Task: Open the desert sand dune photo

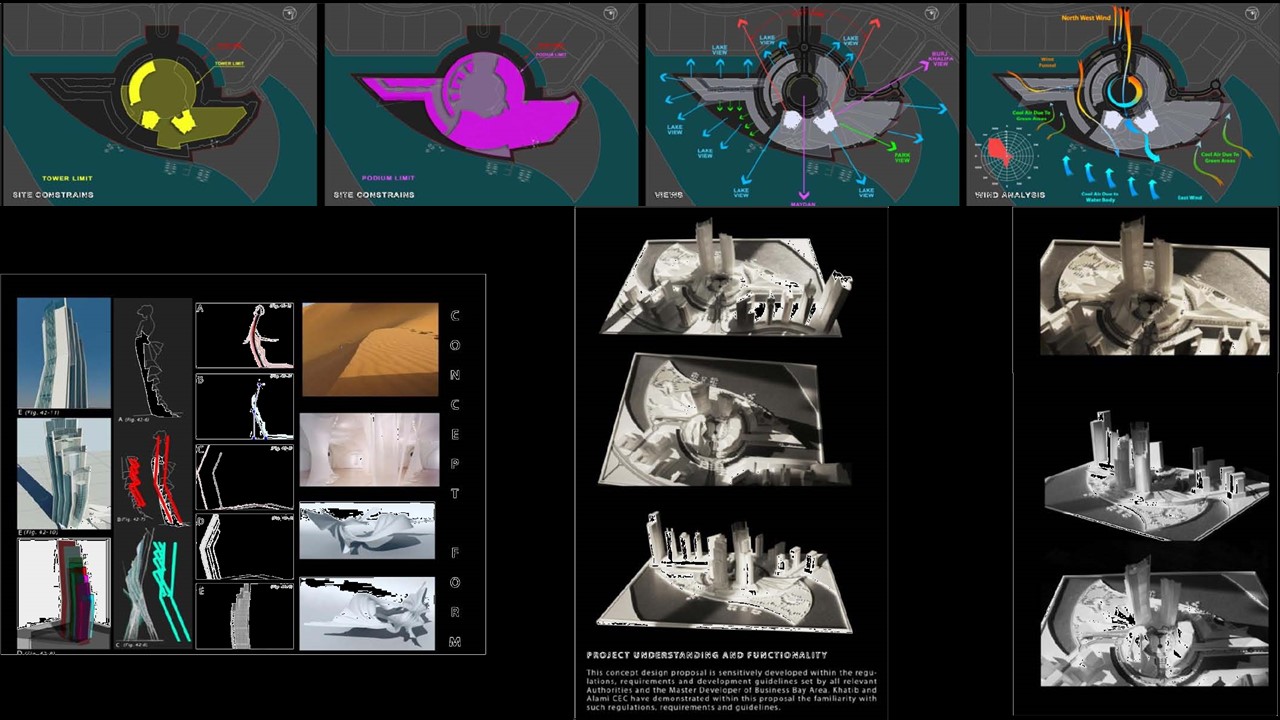Action: tap(369, 349)
